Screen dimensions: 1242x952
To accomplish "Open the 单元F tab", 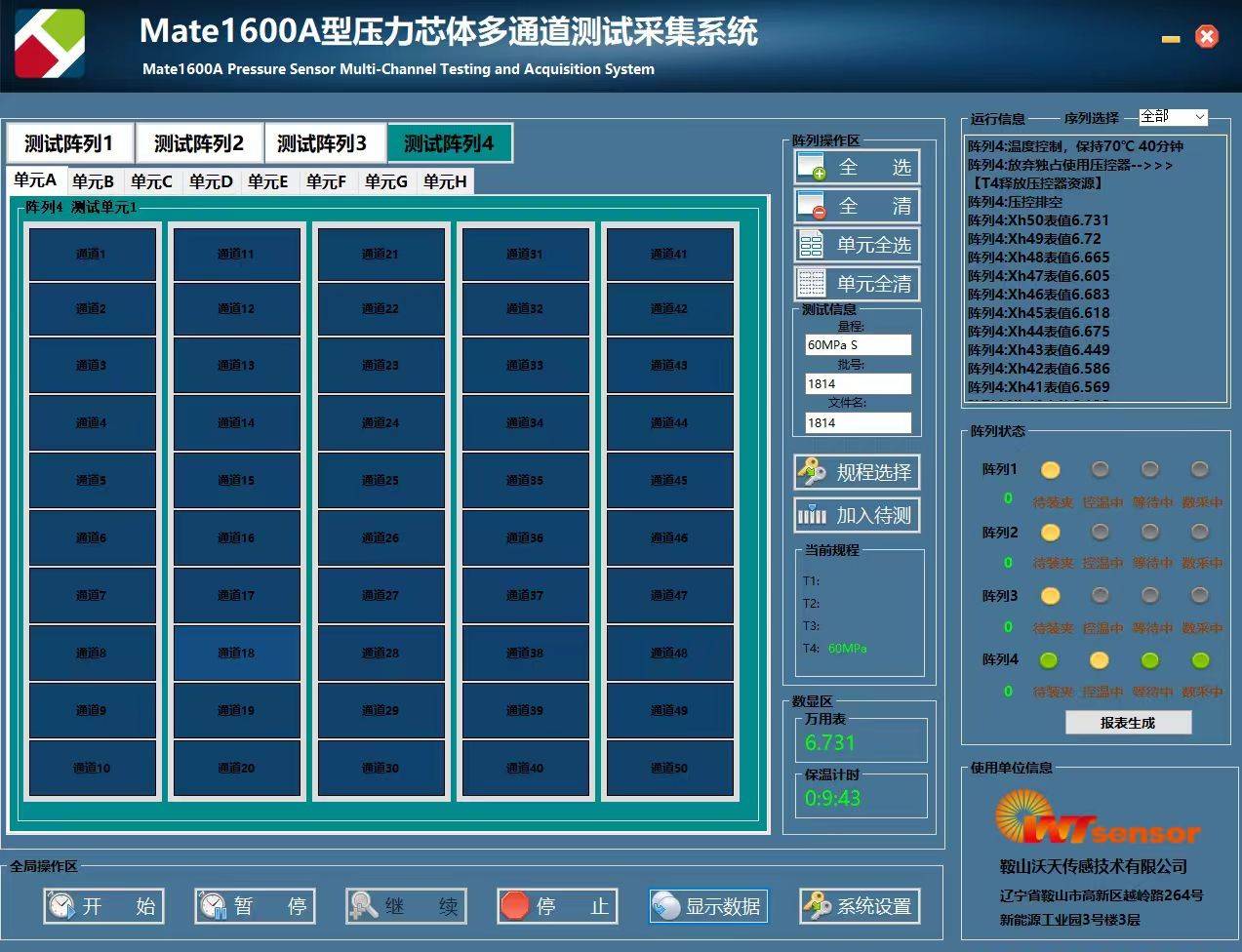I will click(328, 181).
